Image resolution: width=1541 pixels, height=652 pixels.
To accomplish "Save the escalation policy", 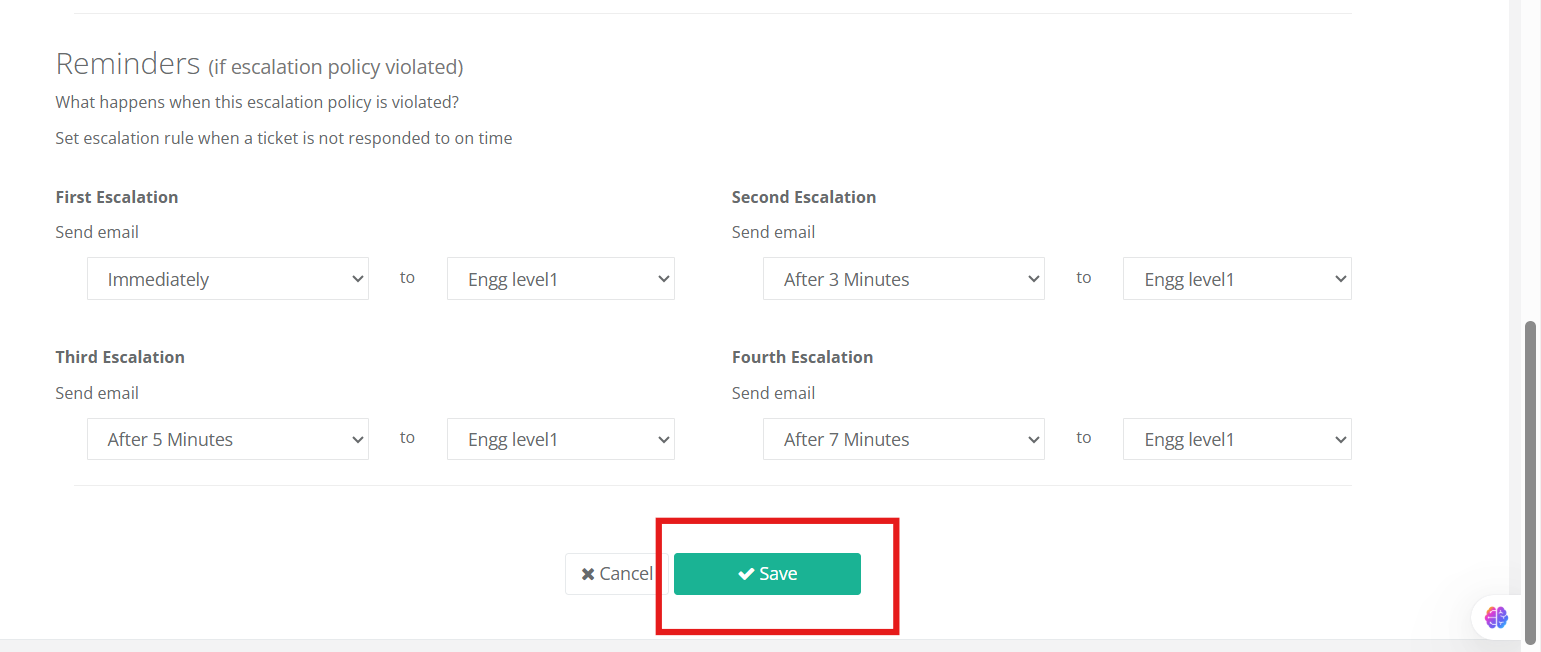I will coord(767,574).
